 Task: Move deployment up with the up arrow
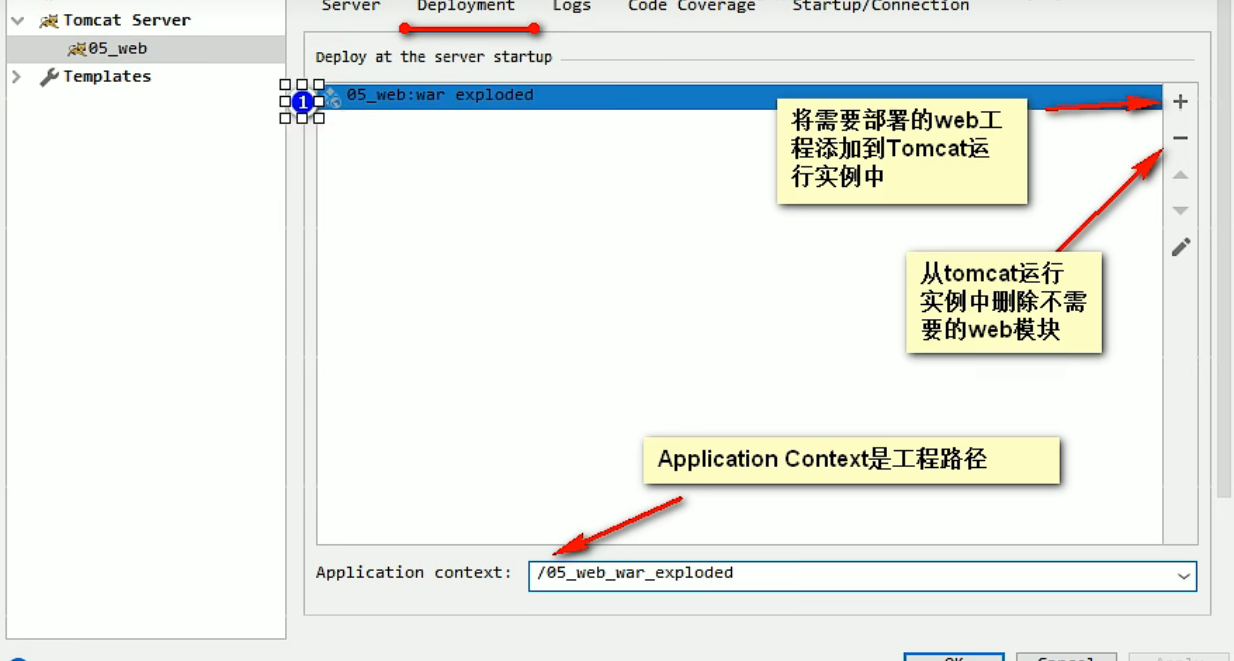point(1181,175)
